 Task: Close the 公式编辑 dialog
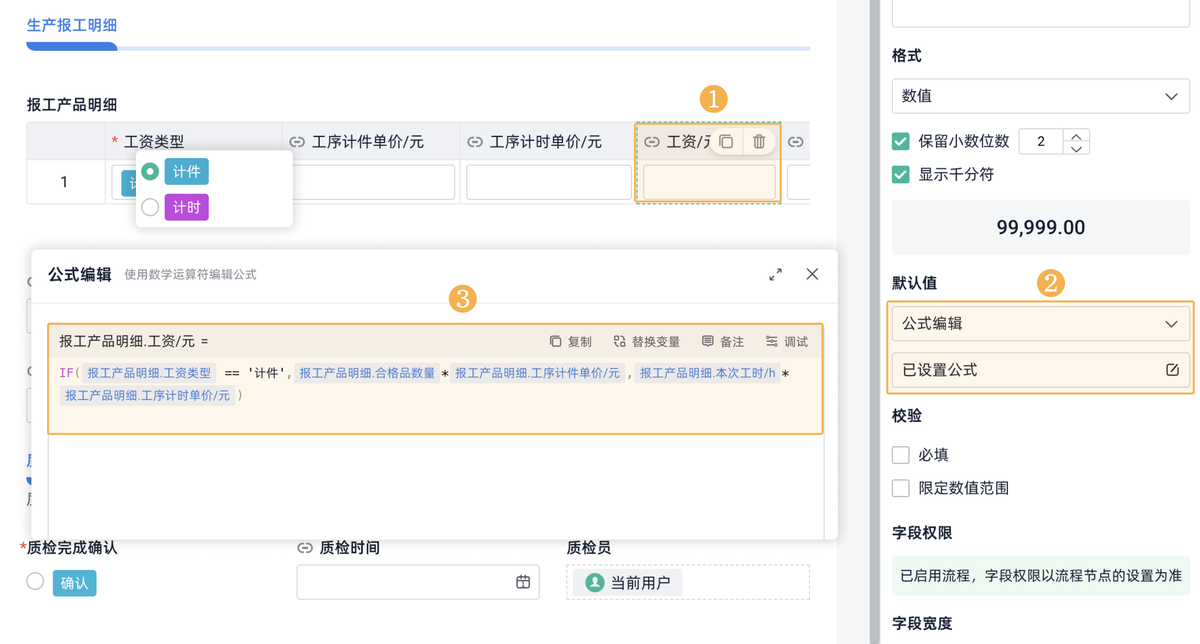812,274
